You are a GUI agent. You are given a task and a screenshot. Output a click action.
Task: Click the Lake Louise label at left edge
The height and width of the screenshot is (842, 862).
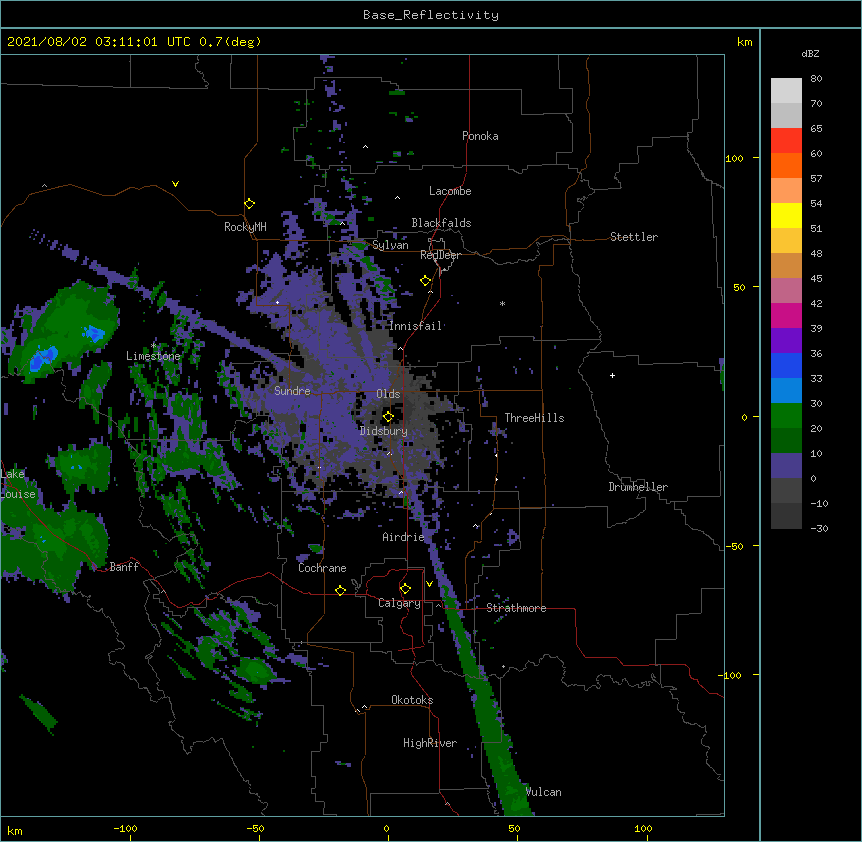(18, 484)
